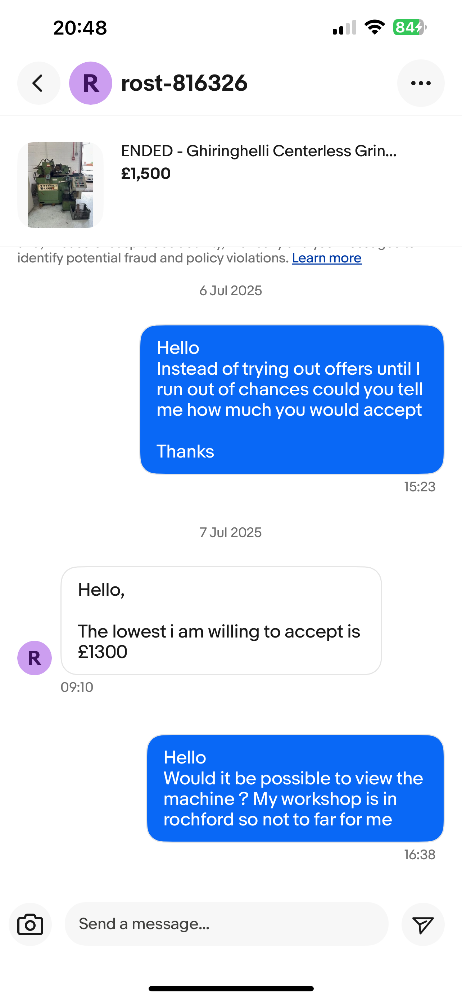Image resolution: width=462 pixels, height=1000 pixels.
Task: Tap the cellular signal bars icon
Action: click(345, 27)
